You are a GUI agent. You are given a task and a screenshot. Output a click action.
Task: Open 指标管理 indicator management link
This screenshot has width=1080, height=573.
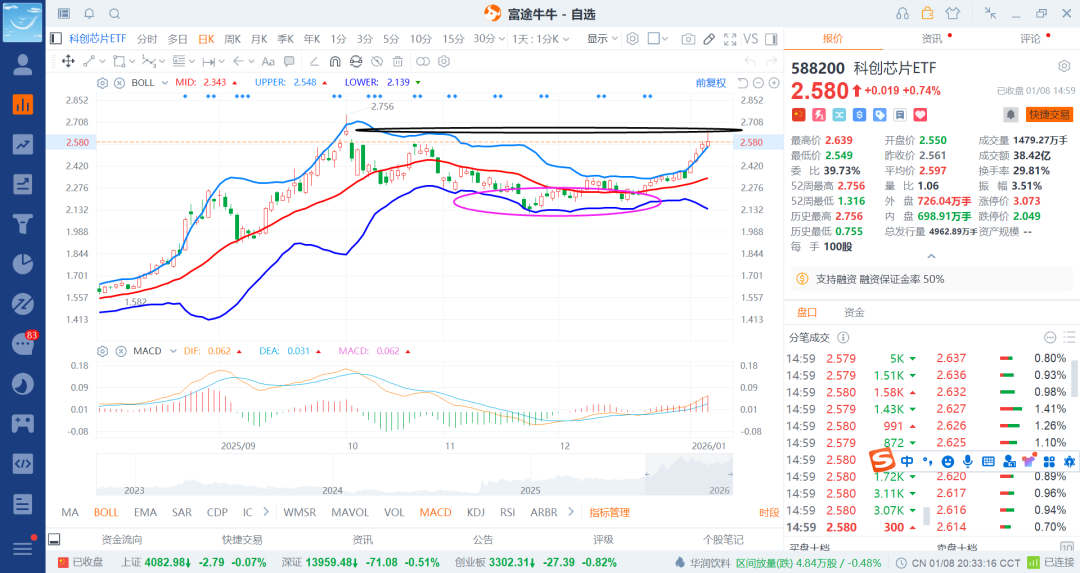(x=609, y=512)
